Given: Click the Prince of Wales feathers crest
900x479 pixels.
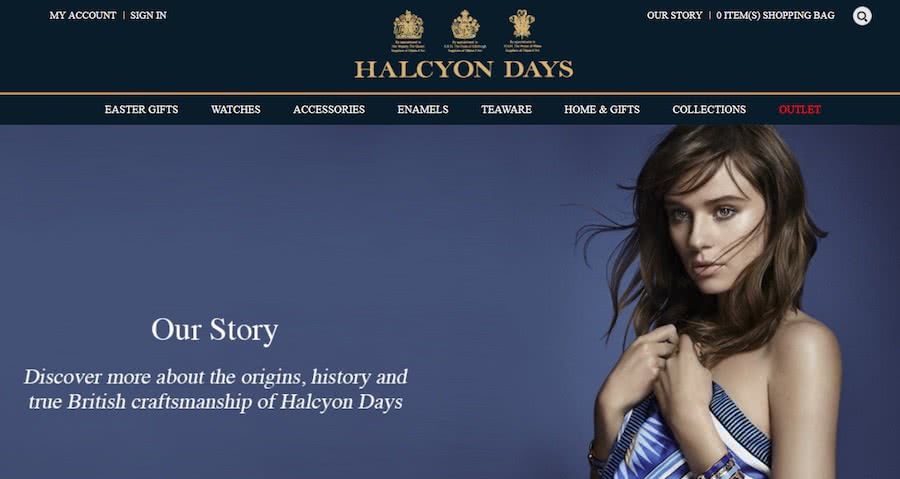Looking at the screenshot, I should 522,31.
